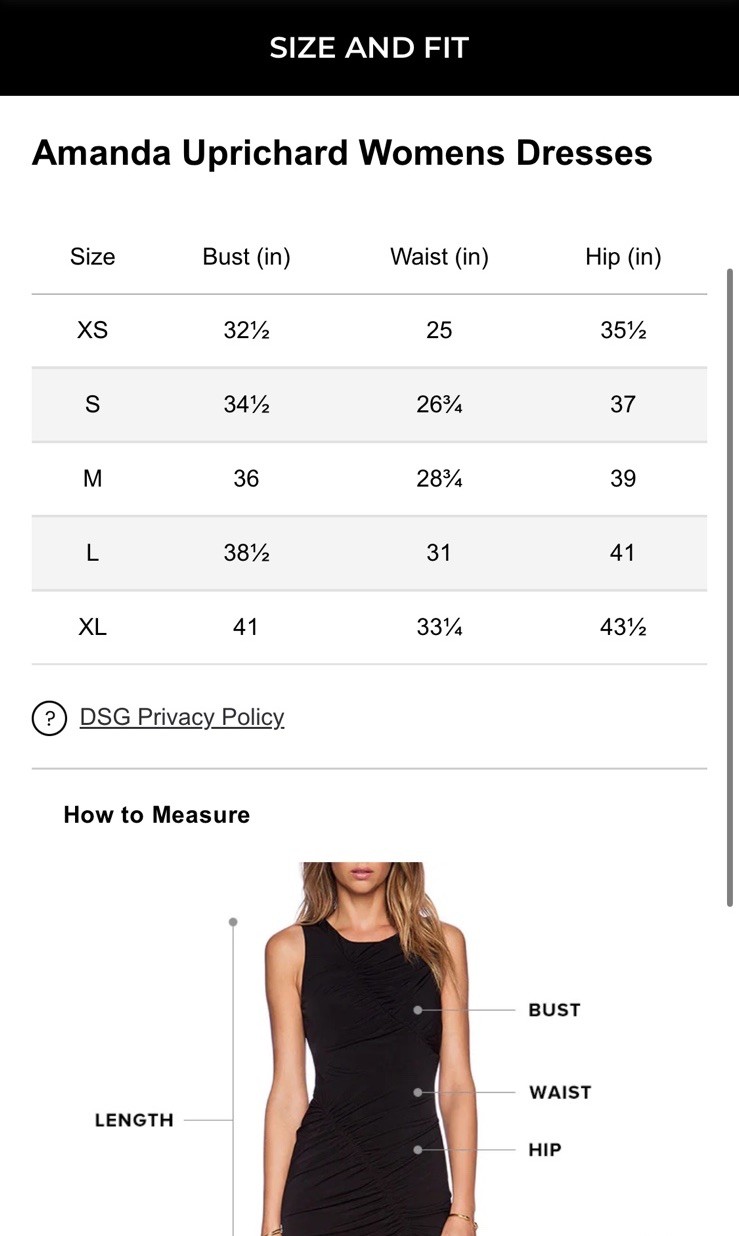Tap the WAIST label on the diagram
The width and height of the screenshot is (739, 1236).
560,1092
